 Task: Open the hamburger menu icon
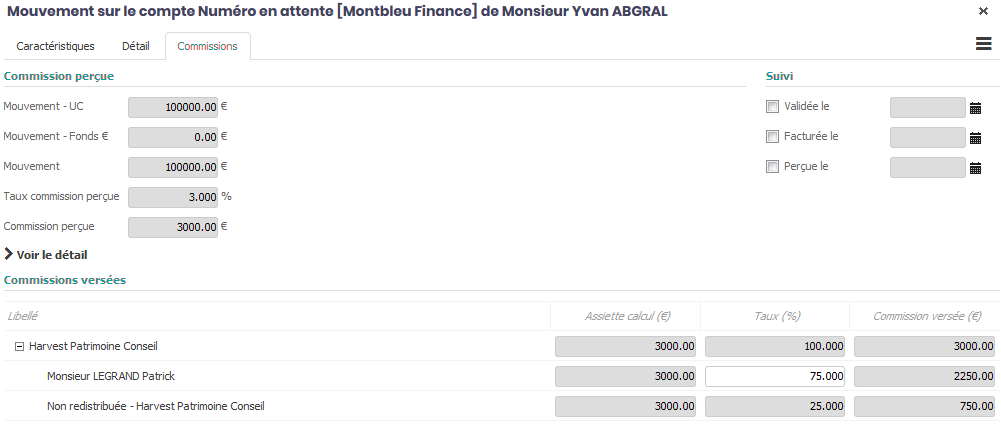[983, 44]
